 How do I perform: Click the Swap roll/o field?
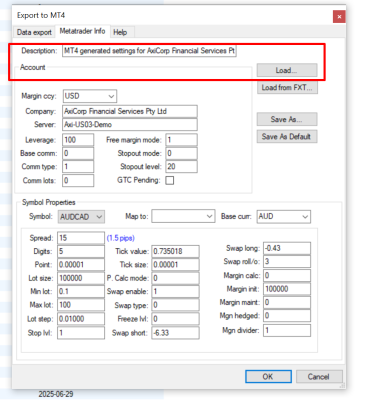coord(287,262)
